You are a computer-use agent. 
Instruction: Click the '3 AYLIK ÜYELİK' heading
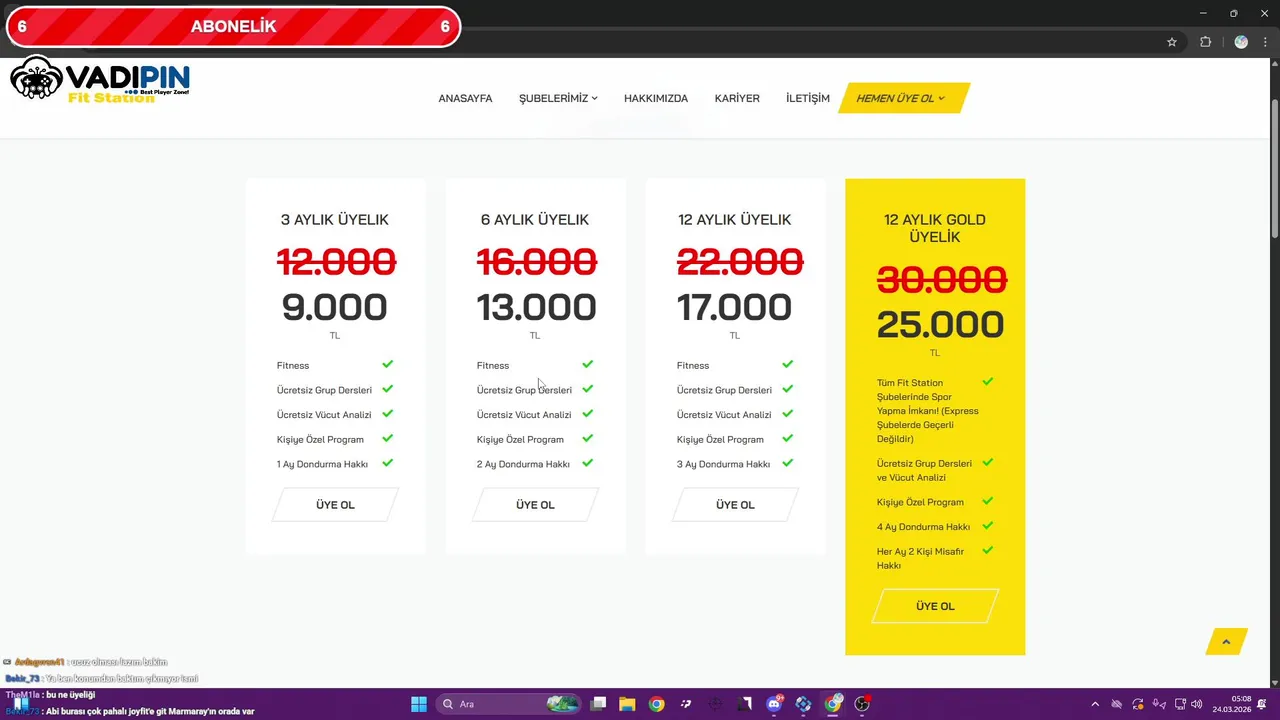[335, 220]
